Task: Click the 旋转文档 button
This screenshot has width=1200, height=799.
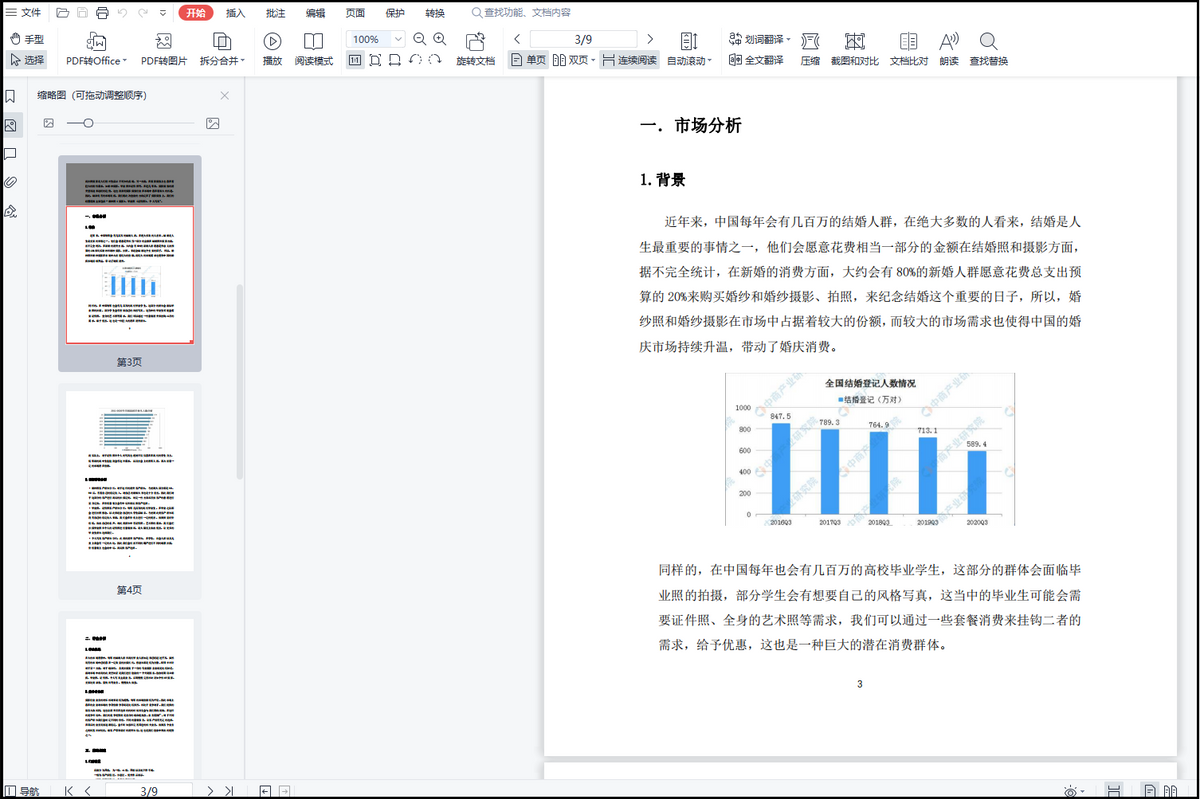Action: (475, 49)
